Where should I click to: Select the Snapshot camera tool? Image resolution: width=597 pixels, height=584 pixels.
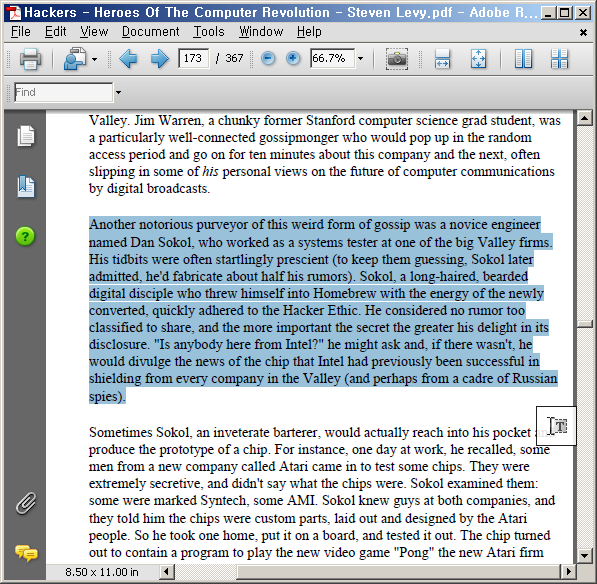point(397,59)
